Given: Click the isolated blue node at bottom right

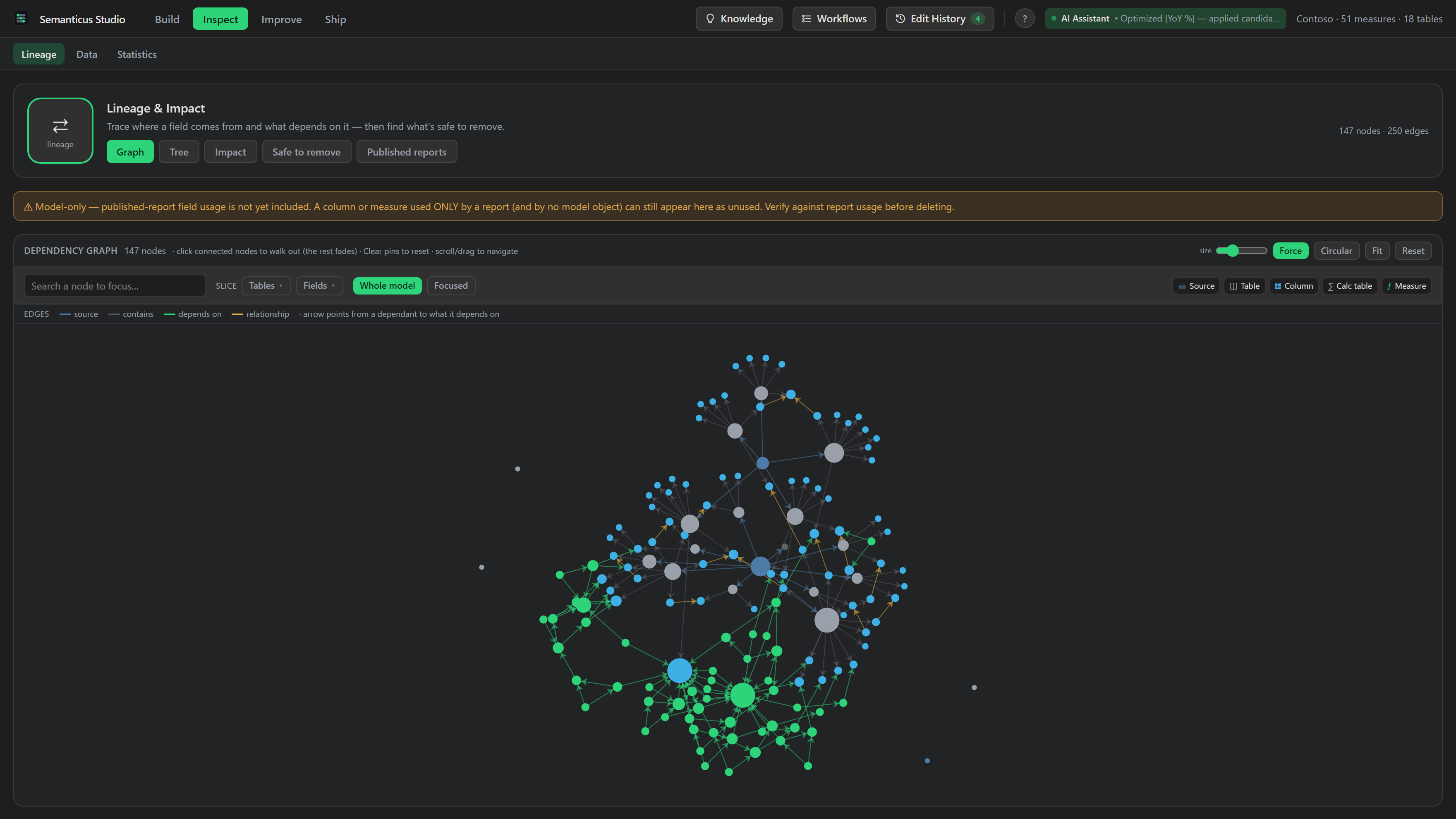Looking at the screenshot, I should (x=927, y=761).
